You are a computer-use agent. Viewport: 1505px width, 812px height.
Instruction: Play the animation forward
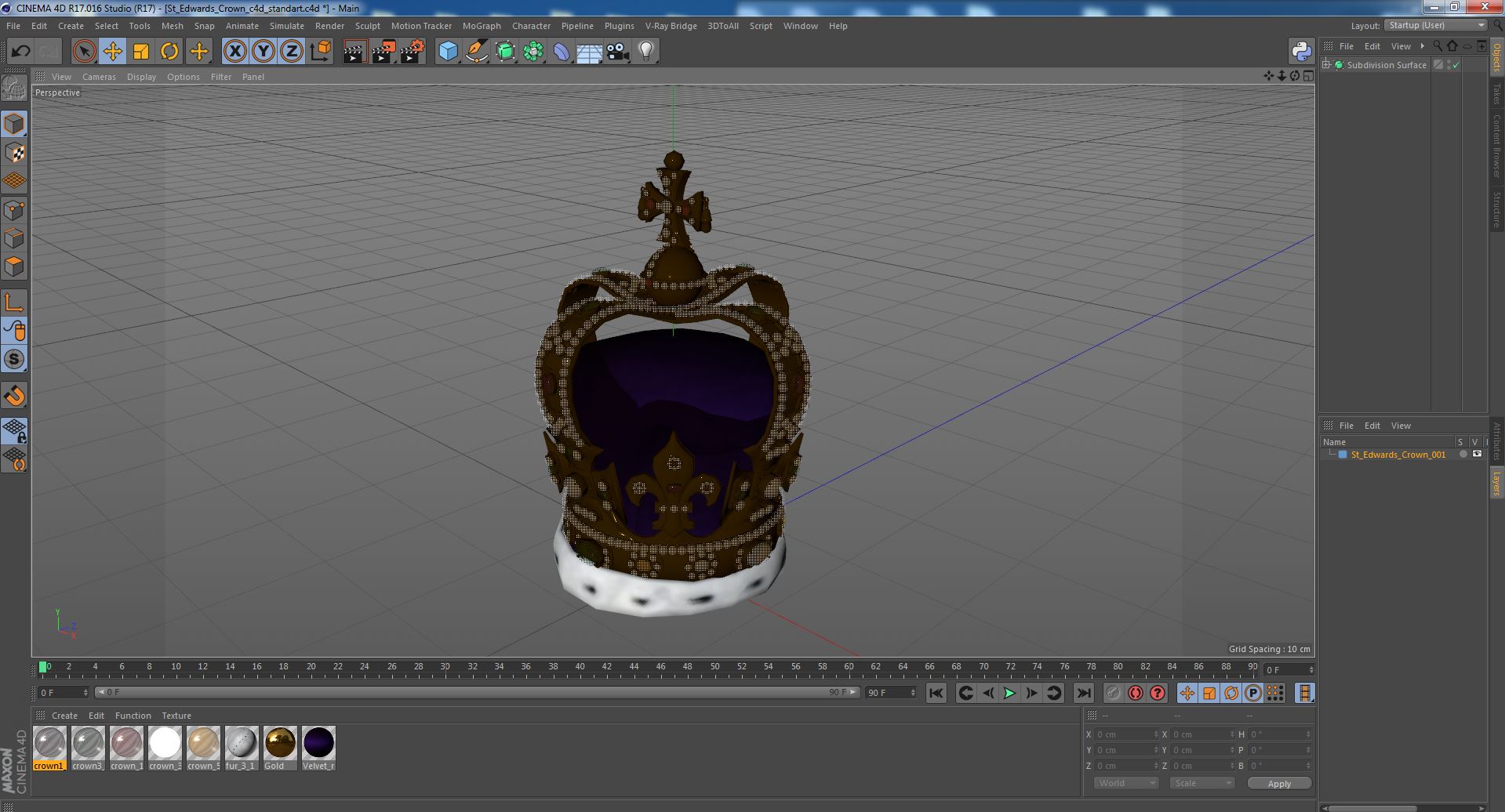click(x=1009, y=693)
